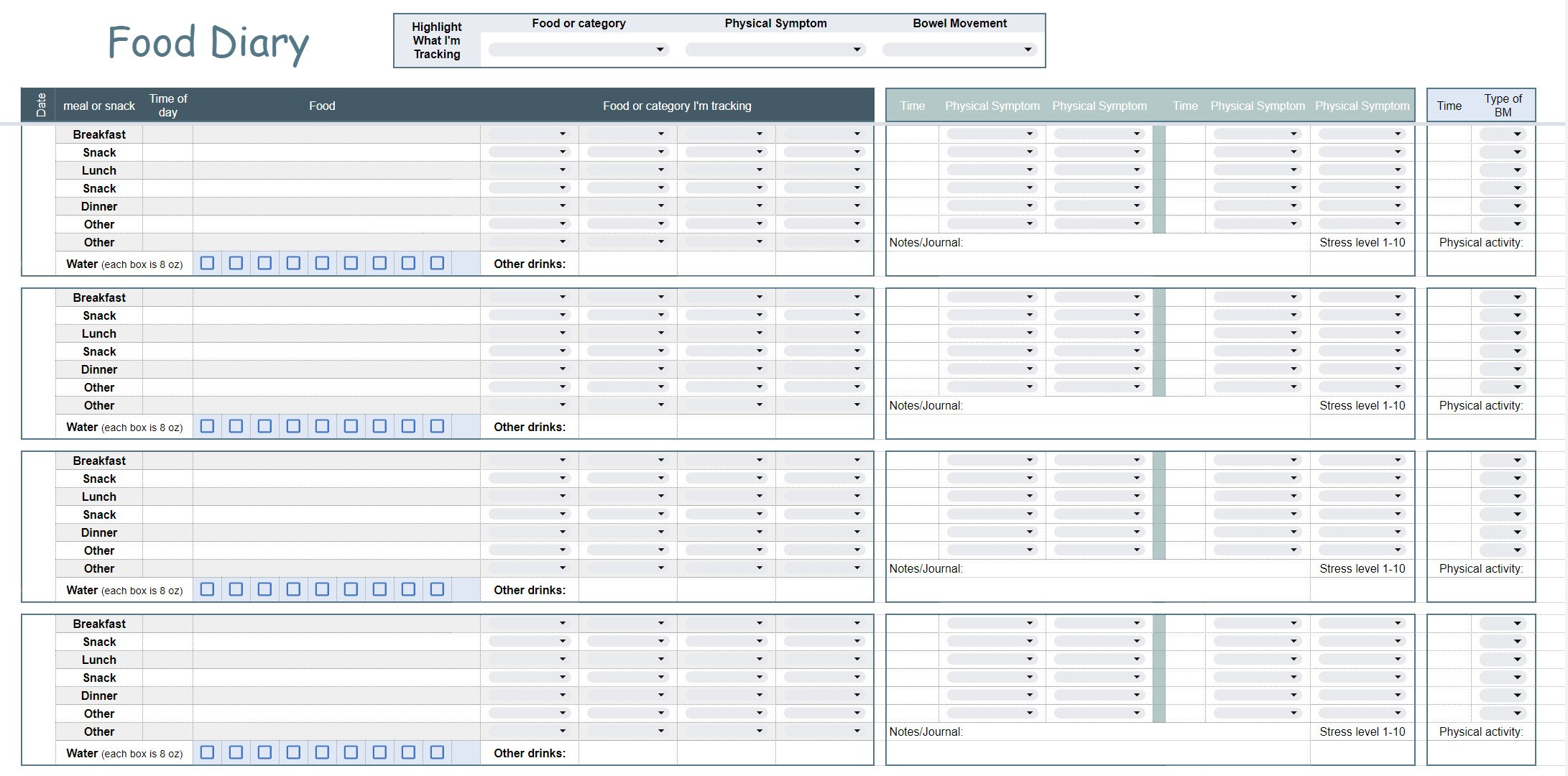The image size is (1568, 776).
Task: Open the Bowel Movement tracking dropdown
Action: coord(959,49)
